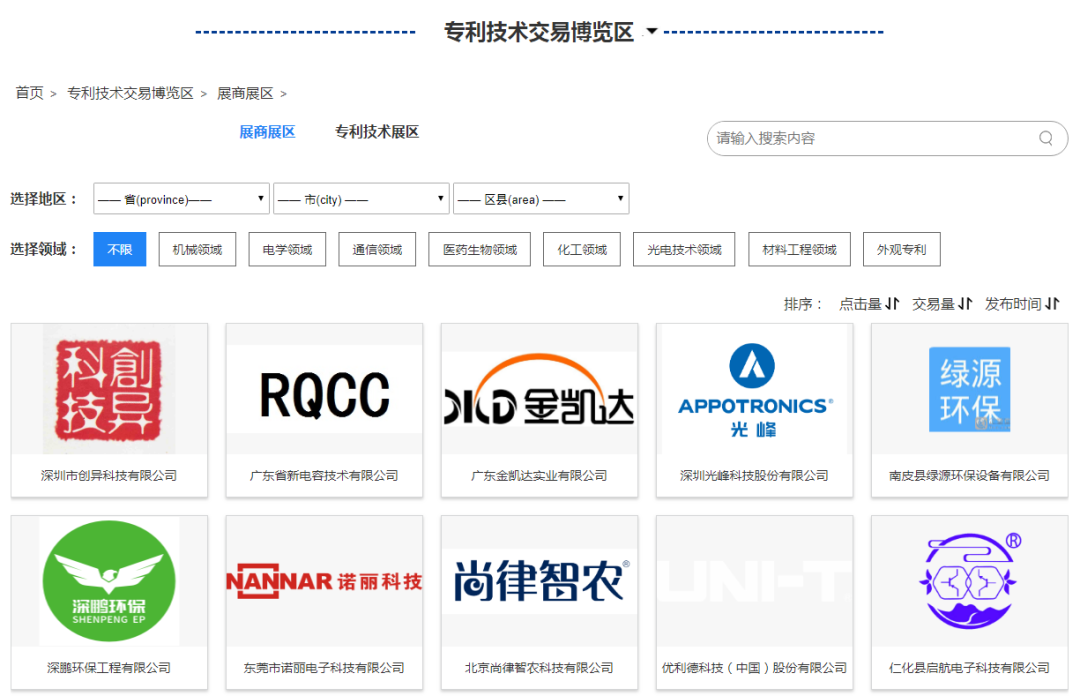Open the 深鹏环保 green eagle logo
The height and width of the screenshot is (696, 1080).
tap(109, 581)
